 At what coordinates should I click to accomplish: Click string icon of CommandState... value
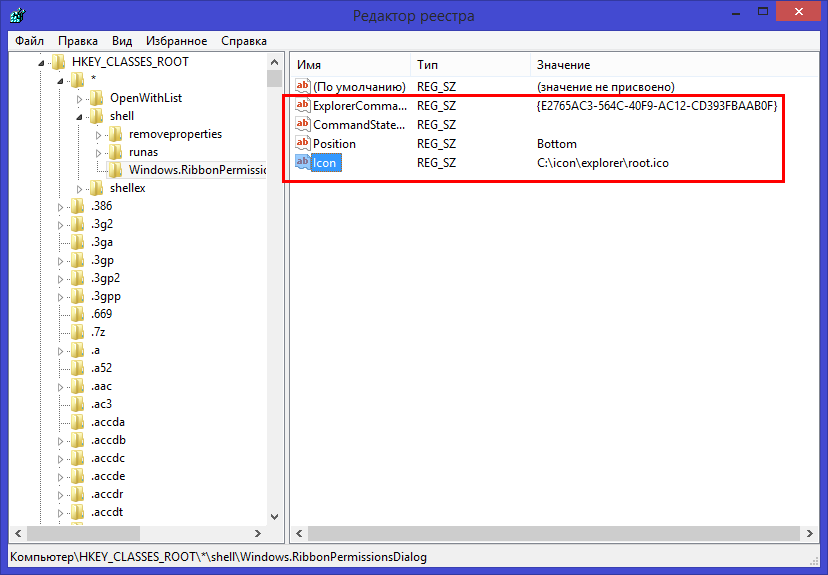click(x=303, y=124)
